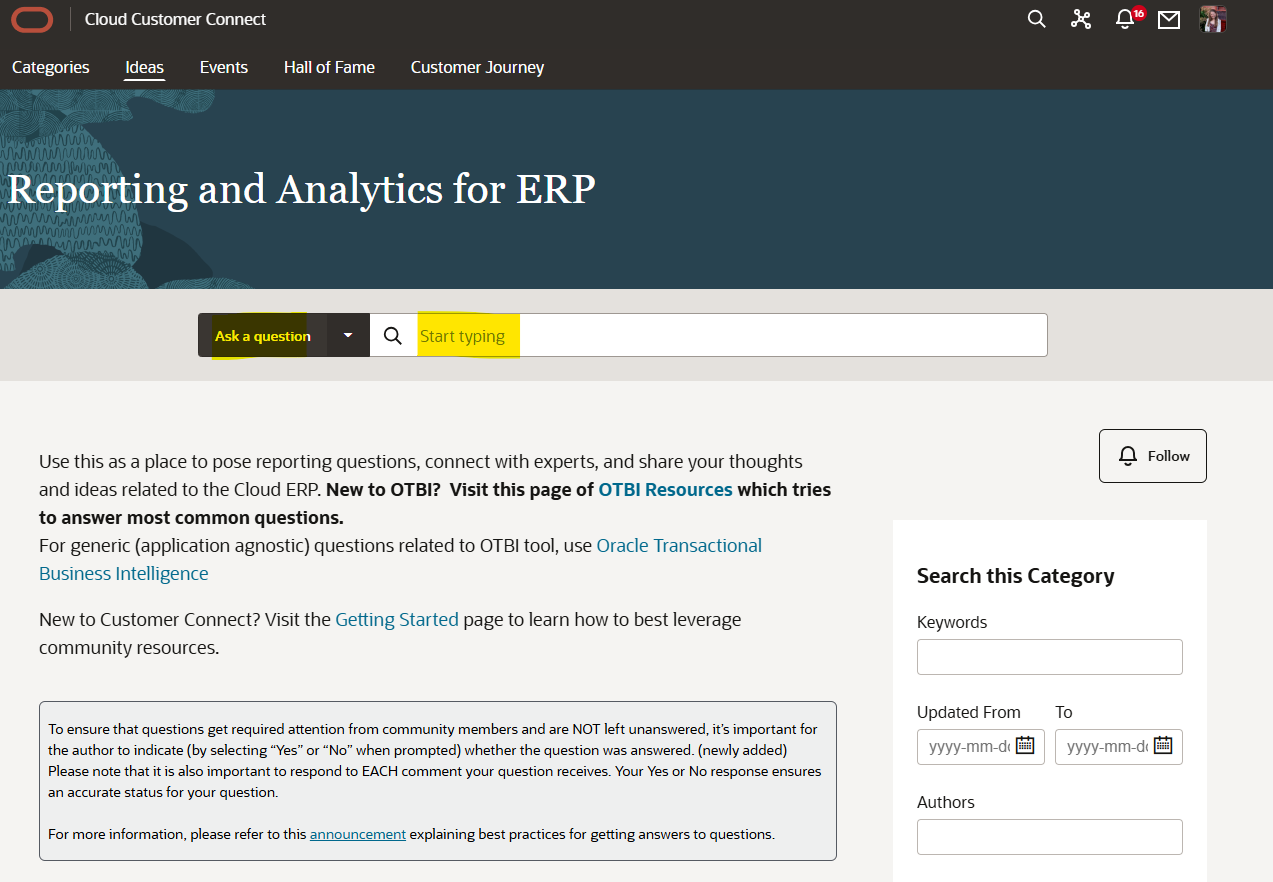This screenshot has width=1273, height=882.
Task: Click the Updated From date field
Action: pyautogui.click(x=981, y=747)
